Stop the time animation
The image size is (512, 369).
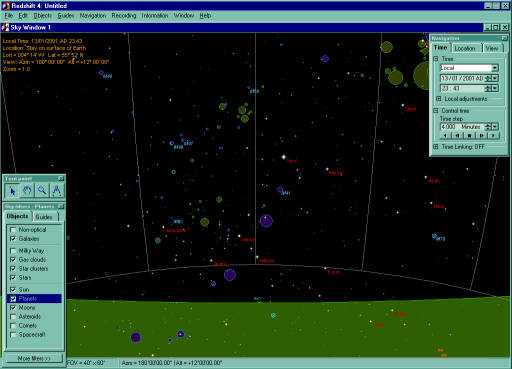coord(470,135)
